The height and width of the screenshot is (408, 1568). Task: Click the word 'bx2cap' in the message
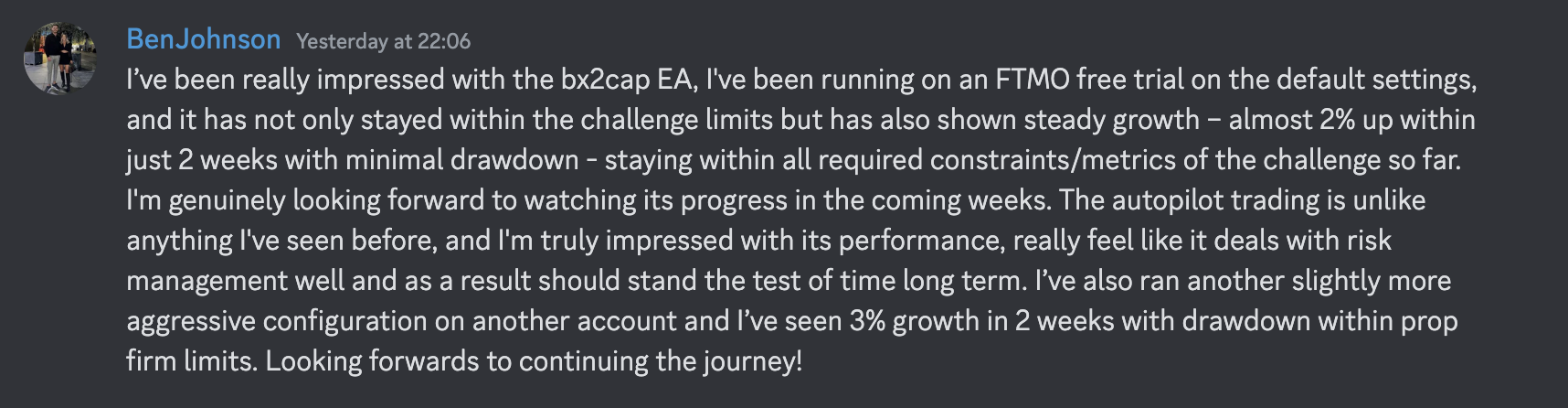[x=604, y=80]
